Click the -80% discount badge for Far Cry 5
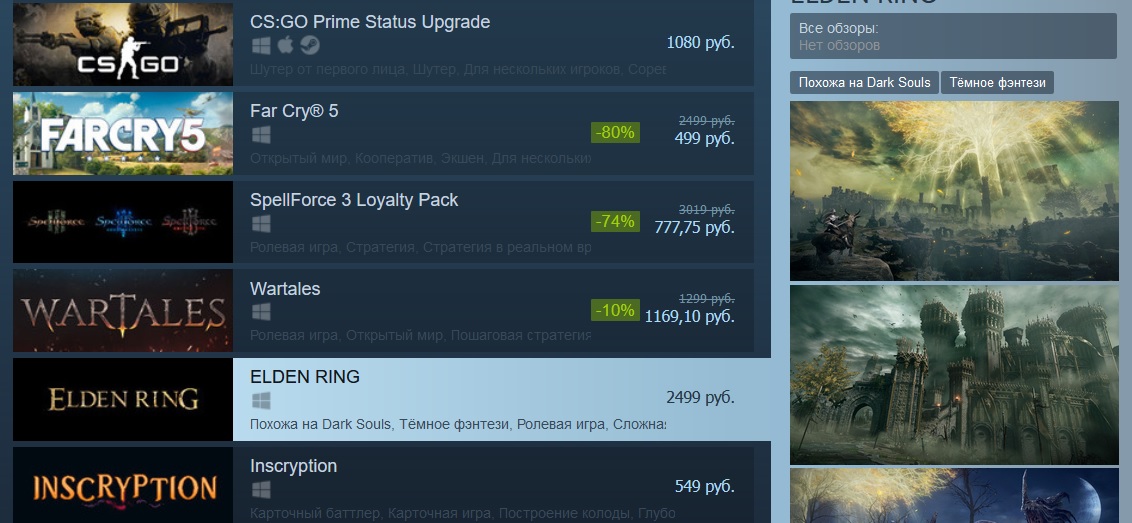 coord(615,133)
